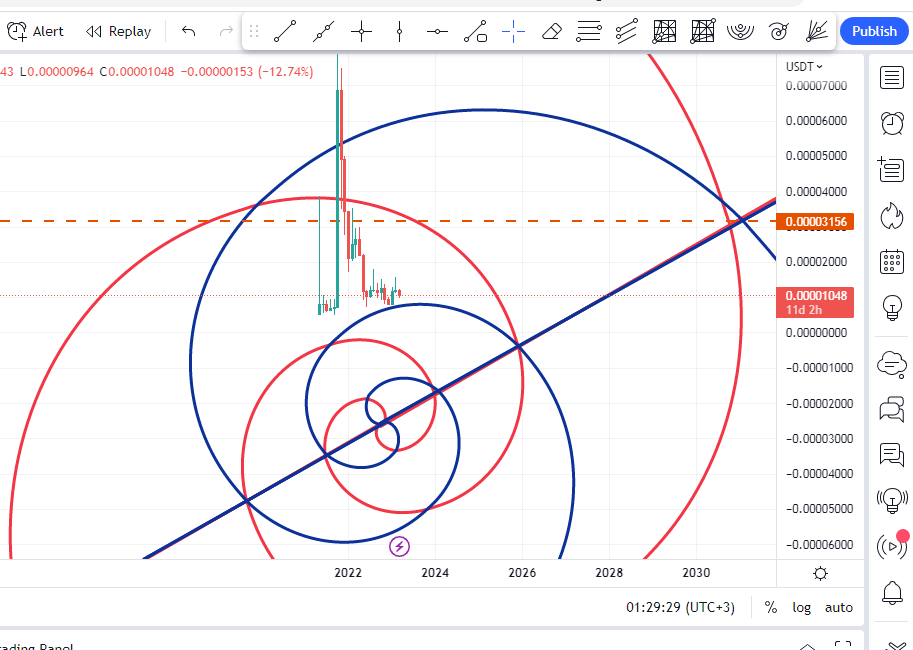Click the C0.00001048 close value

pos(137,72)
